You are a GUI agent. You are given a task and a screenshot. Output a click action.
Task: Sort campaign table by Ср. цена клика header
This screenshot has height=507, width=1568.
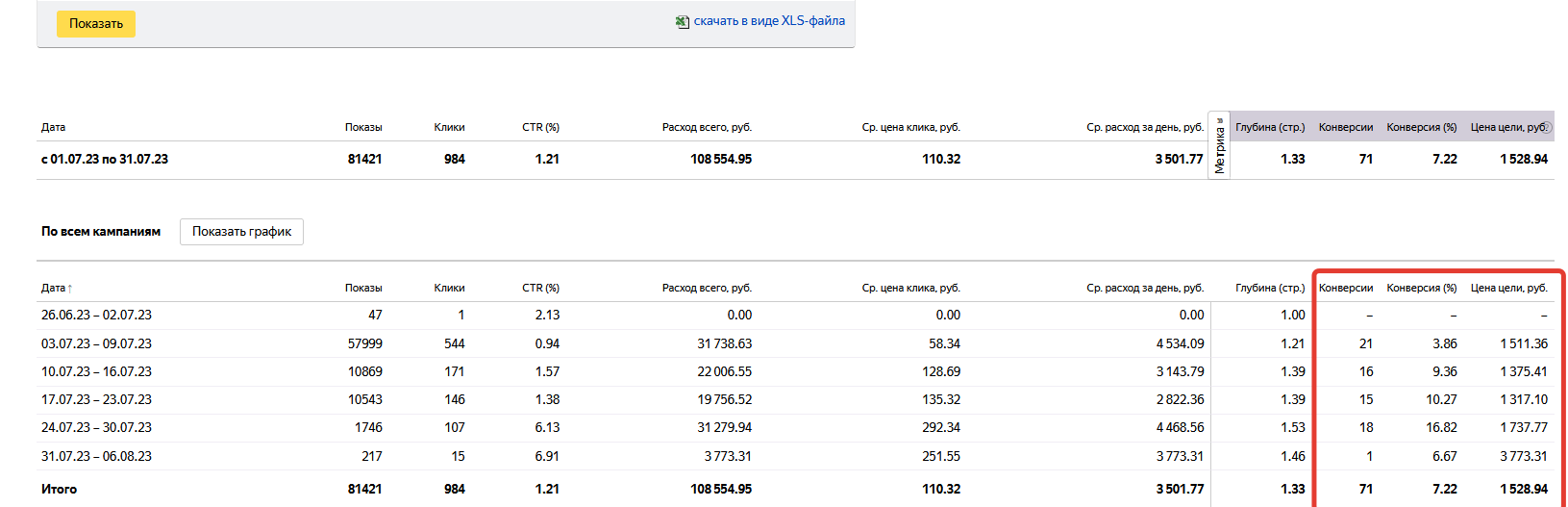coord(910,288)
